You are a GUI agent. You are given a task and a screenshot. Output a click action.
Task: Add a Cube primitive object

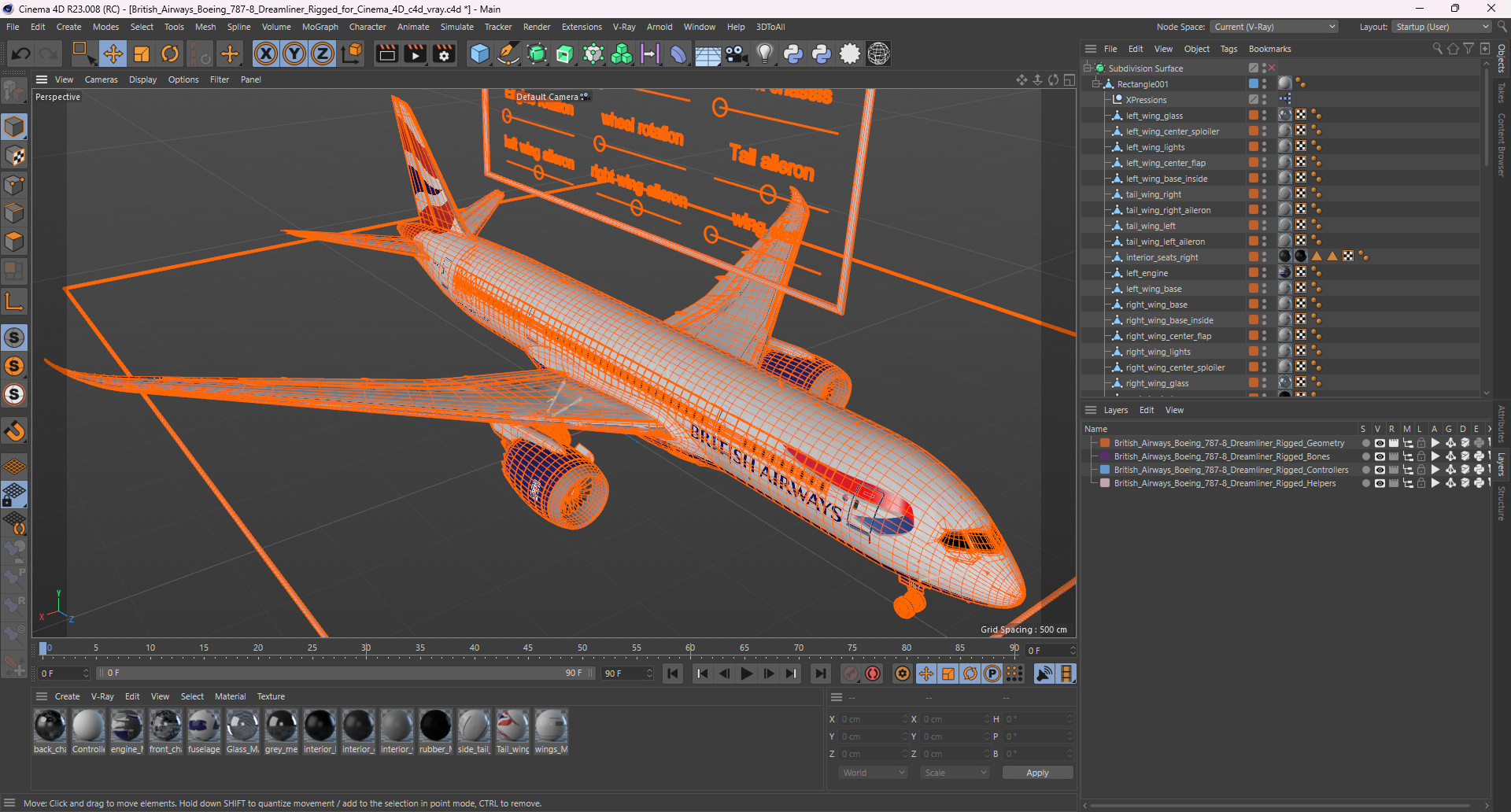pos(479,54)
